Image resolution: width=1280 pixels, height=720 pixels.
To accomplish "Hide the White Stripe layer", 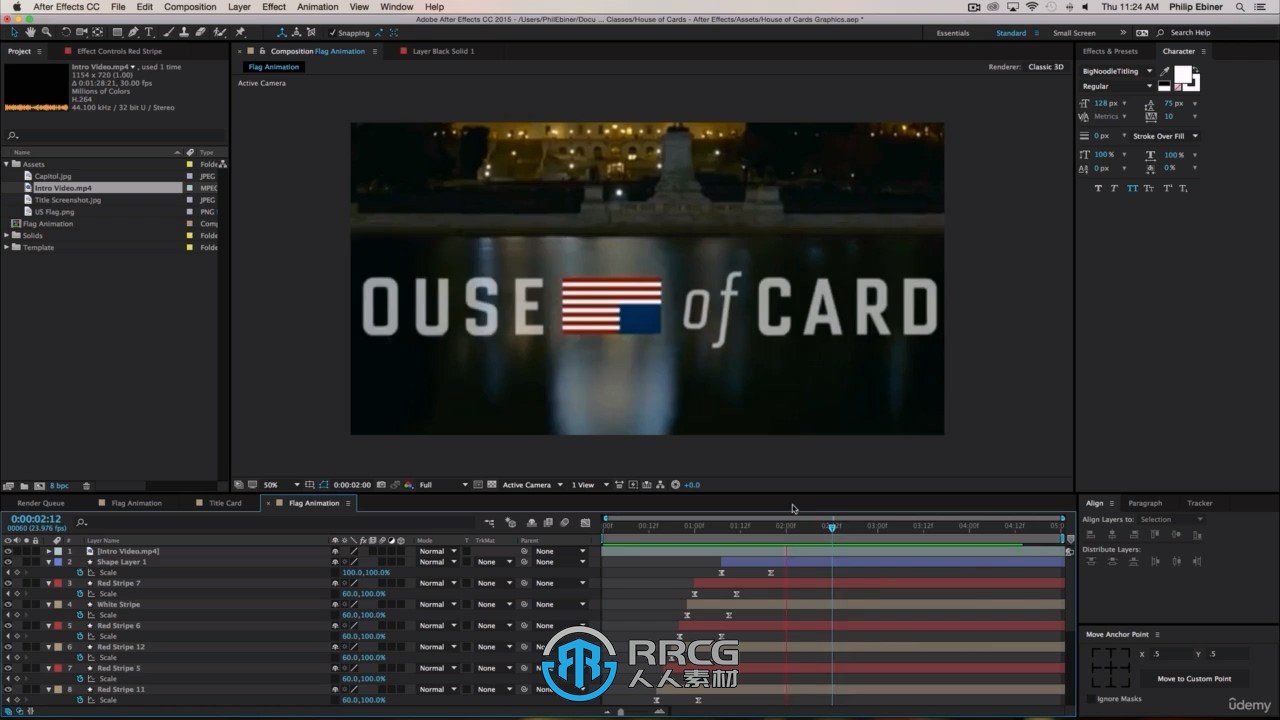I will pyautogui.click(x=8, y=604).
